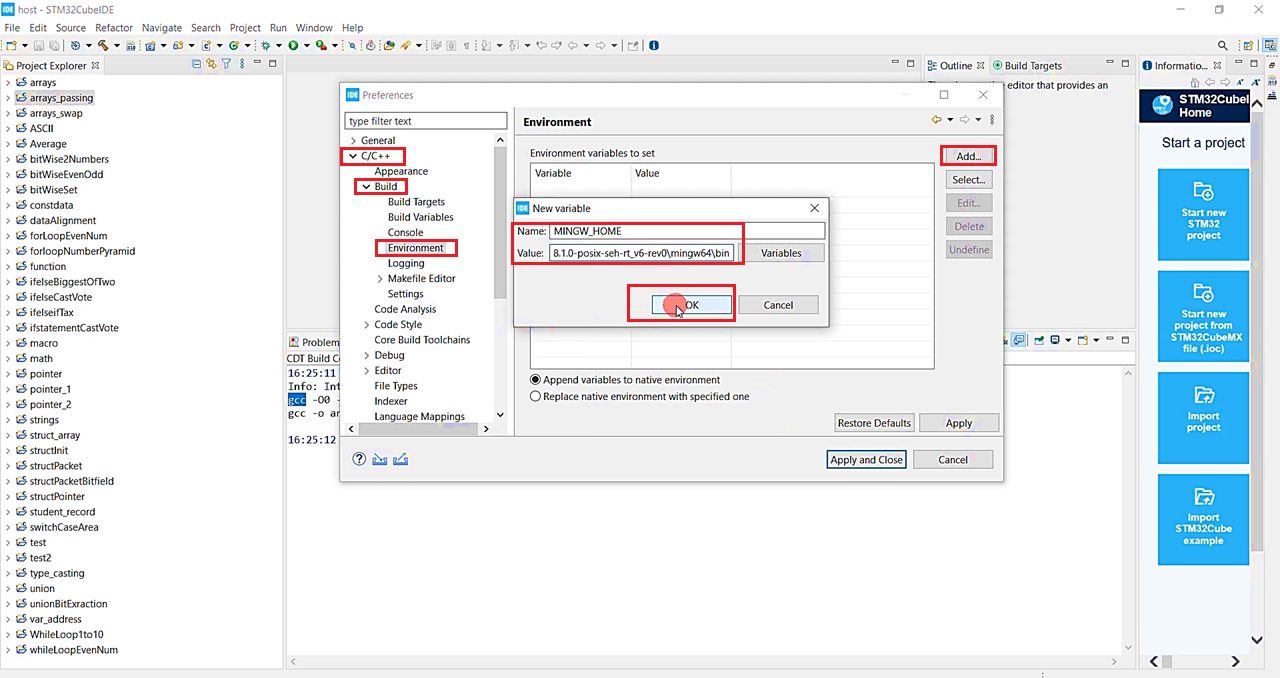Image resolution: width=1280 pixels, height=678 pixels.
Task: Click the preferences filter text box
Action: tap(426, 121)
